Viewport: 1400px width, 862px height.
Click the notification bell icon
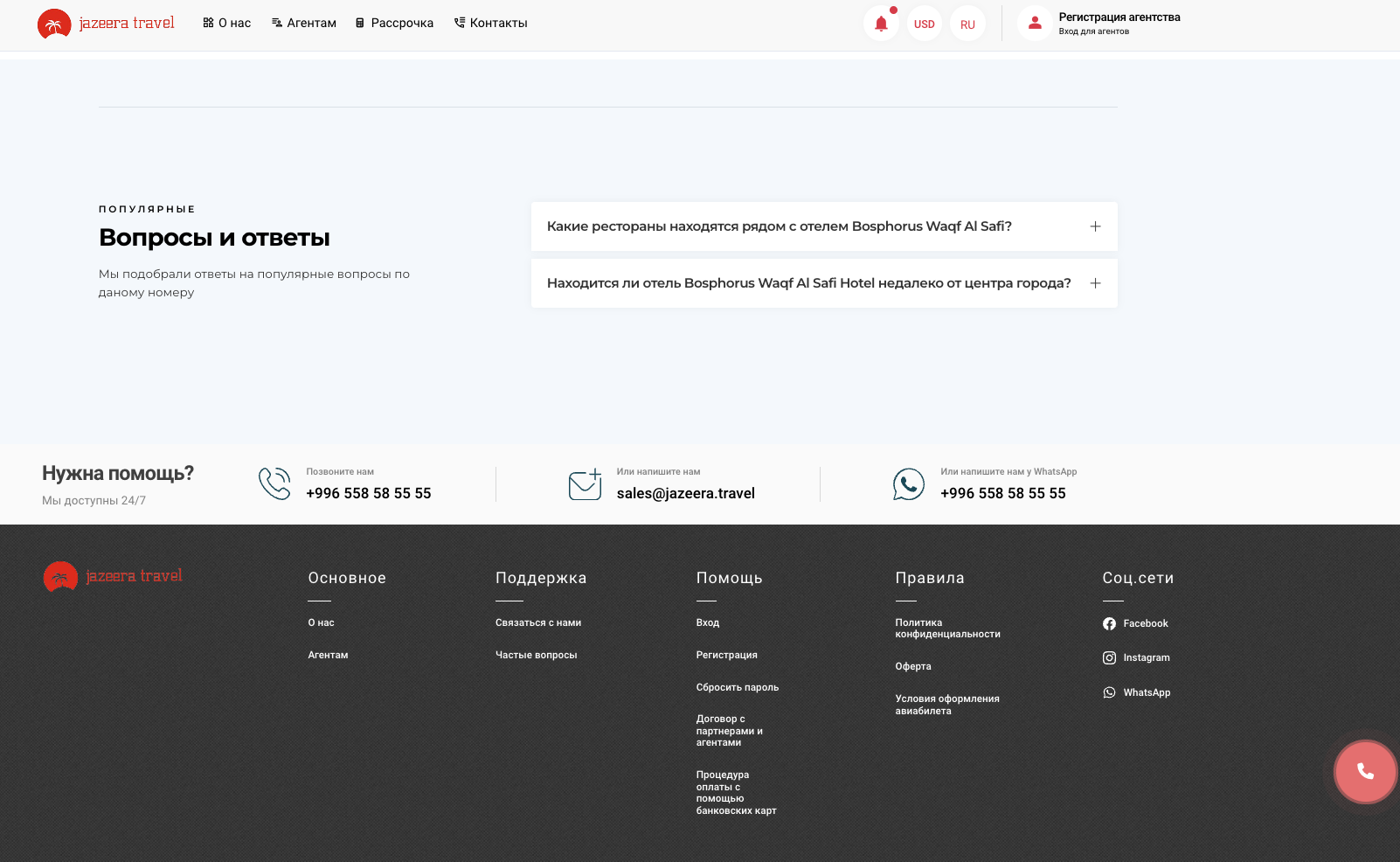[x=881, y=24]
